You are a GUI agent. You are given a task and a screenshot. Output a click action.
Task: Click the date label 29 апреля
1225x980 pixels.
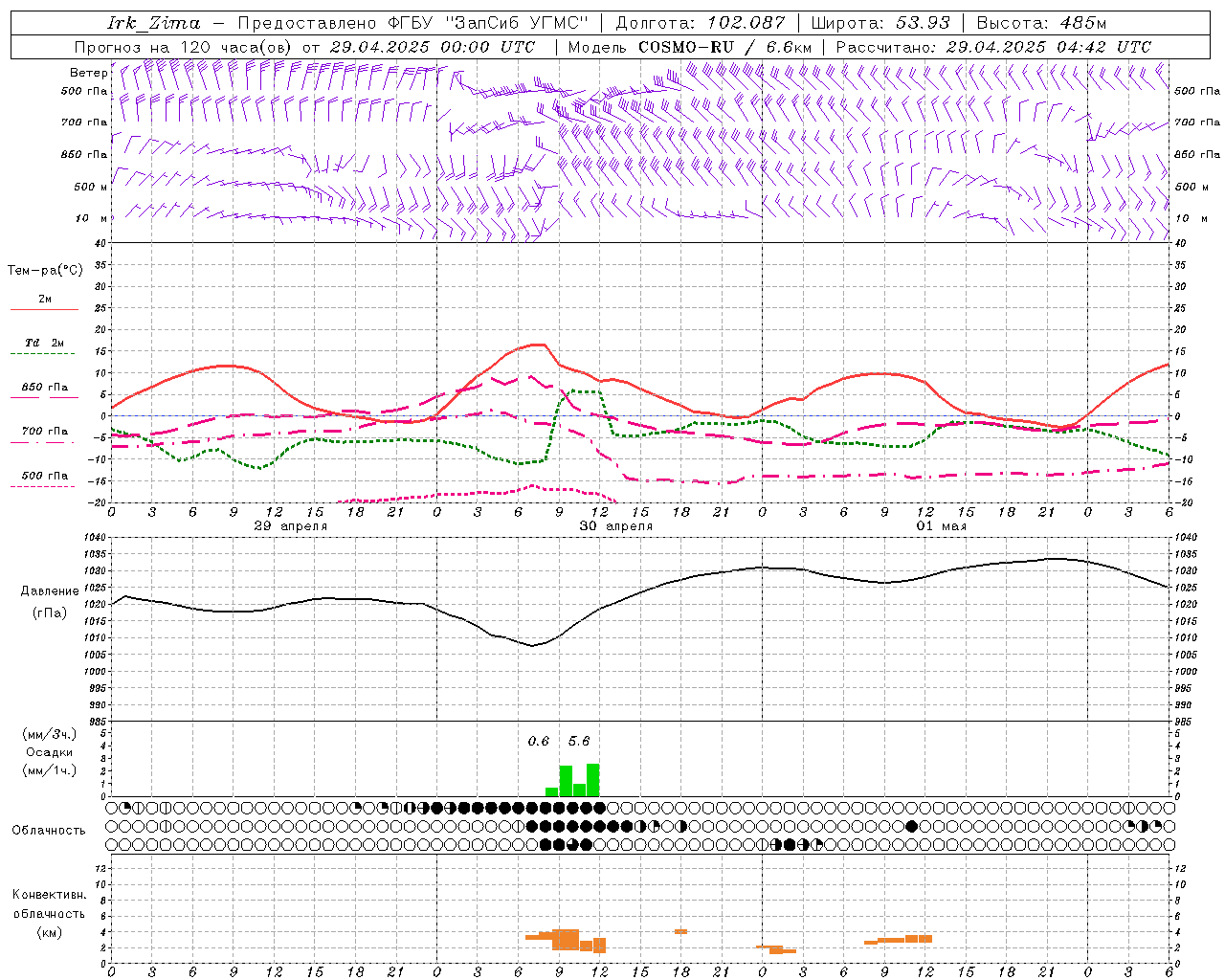coord(291,526)
